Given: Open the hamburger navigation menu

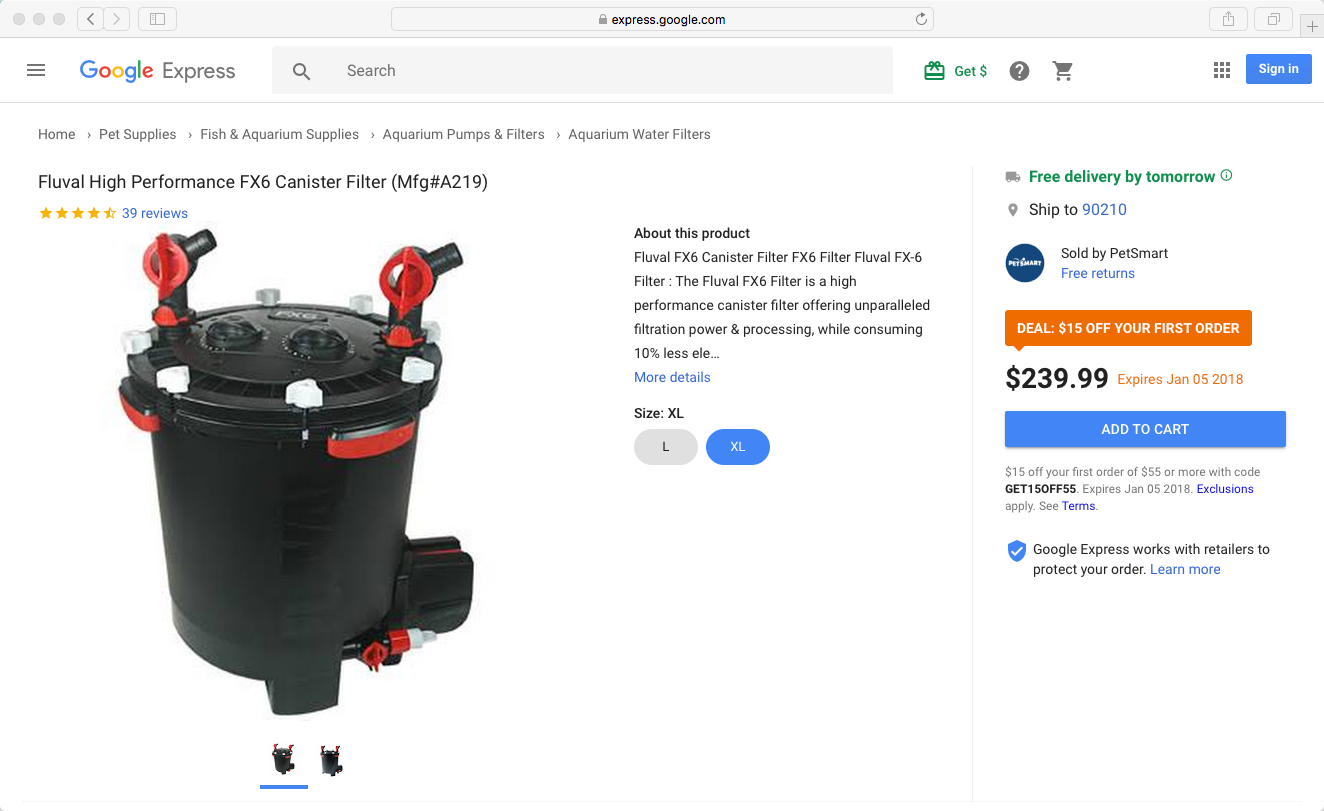Looking at the screenshot, I should (x=36, y=70).
